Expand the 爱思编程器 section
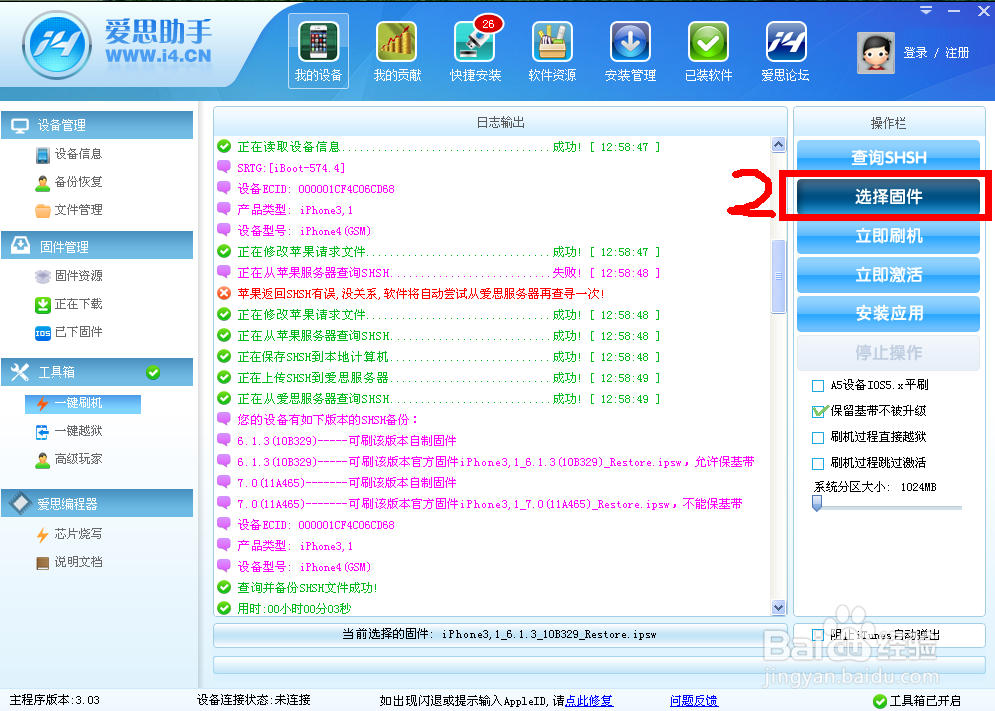The image size is (995, 711). (97, 504)
